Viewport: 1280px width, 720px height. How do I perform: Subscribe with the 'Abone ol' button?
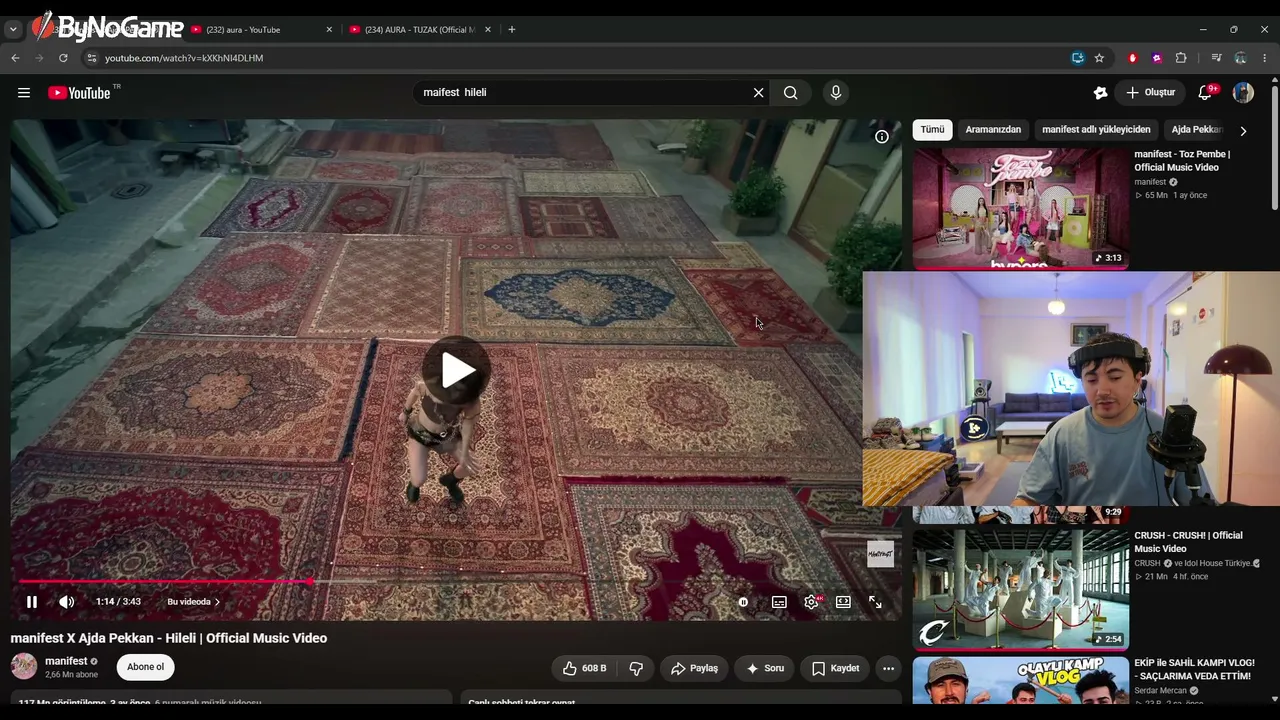[x=145, y=667]
